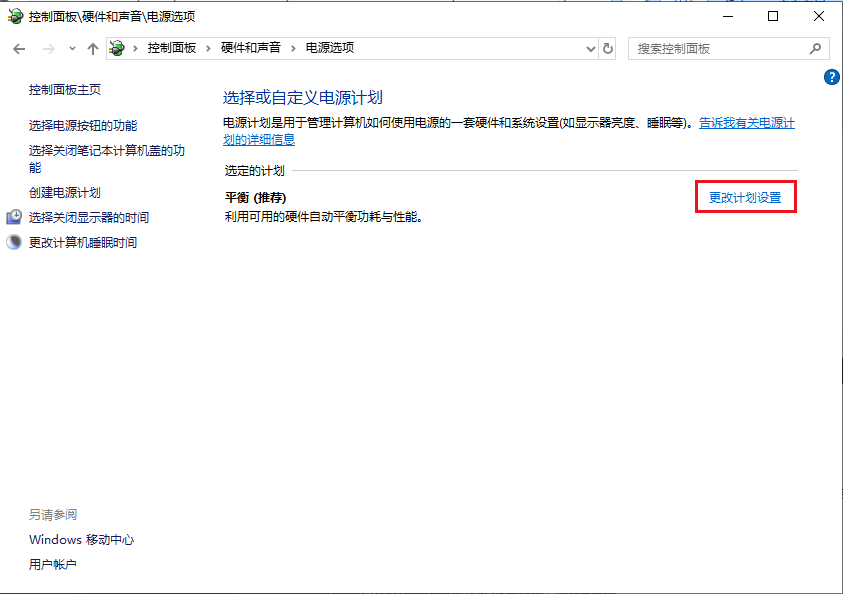Click the power options icon in address bar
Viewport: 843px width, 594px height.
tap(117, 48)
